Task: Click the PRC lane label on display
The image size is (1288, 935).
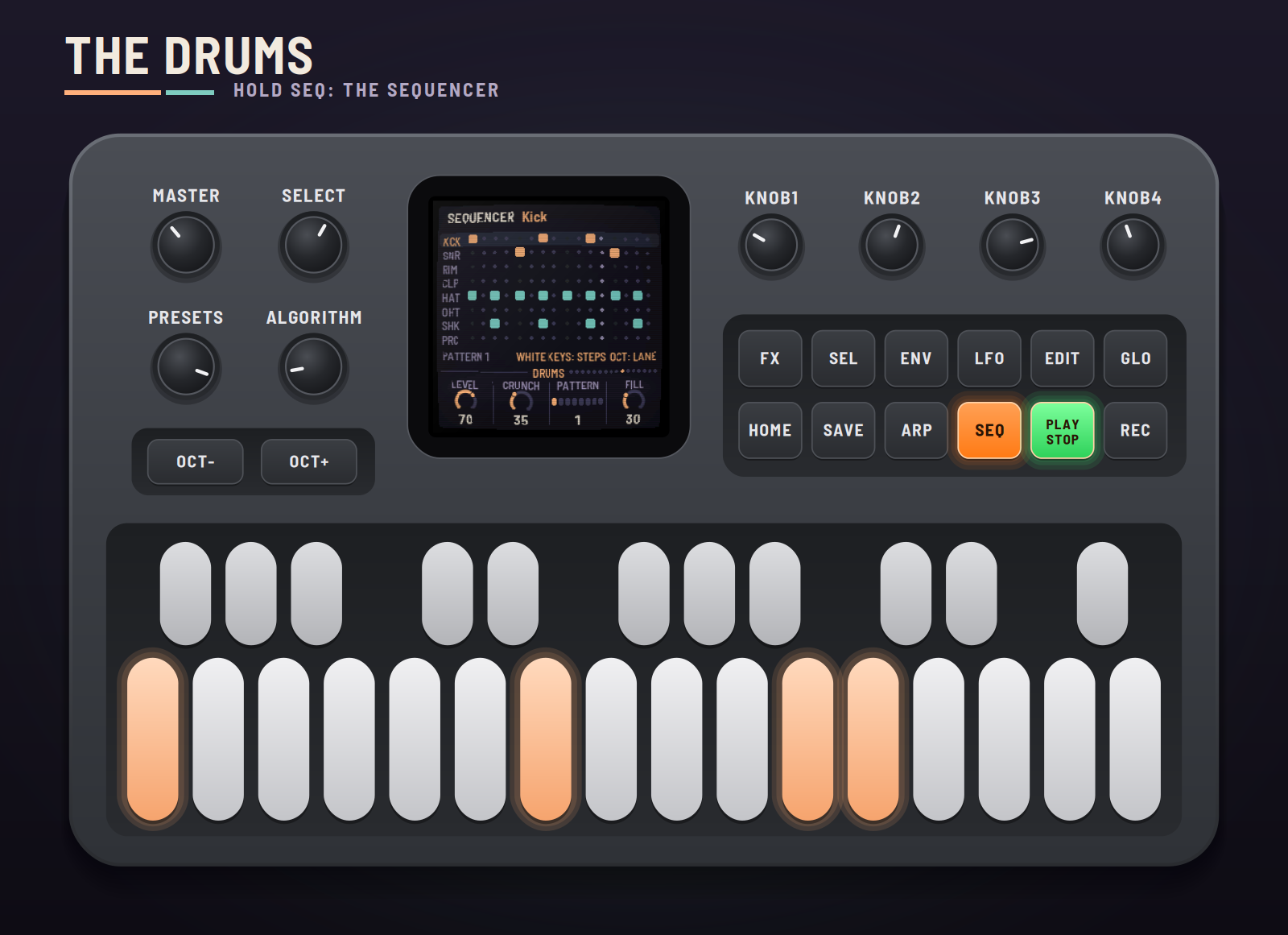Action: coord(450,340)
